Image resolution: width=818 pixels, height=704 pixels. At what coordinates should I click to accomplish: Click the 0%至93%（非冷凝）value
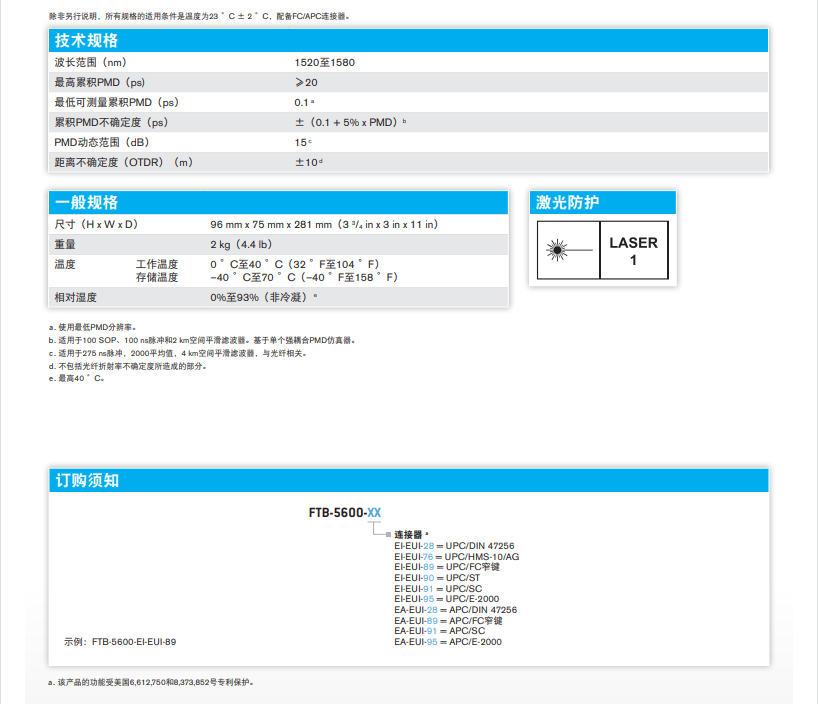[263, 297]
